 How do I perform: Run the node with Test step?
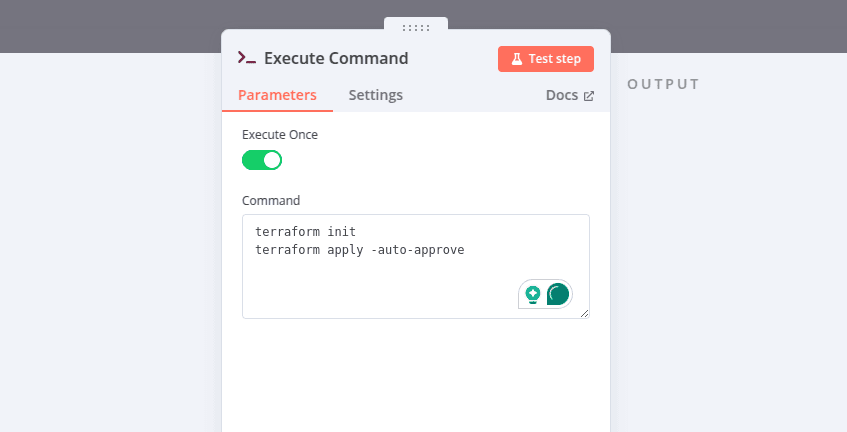(546, 59)
